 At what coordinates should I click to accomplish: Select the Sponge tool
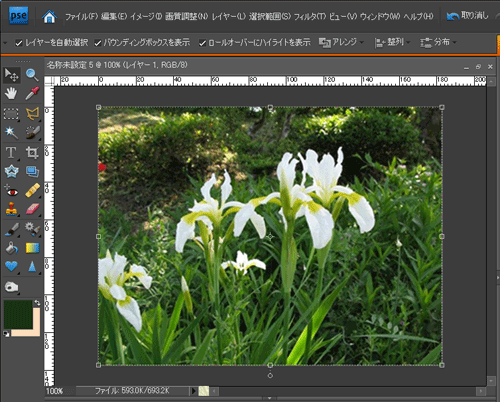(11, 287)
